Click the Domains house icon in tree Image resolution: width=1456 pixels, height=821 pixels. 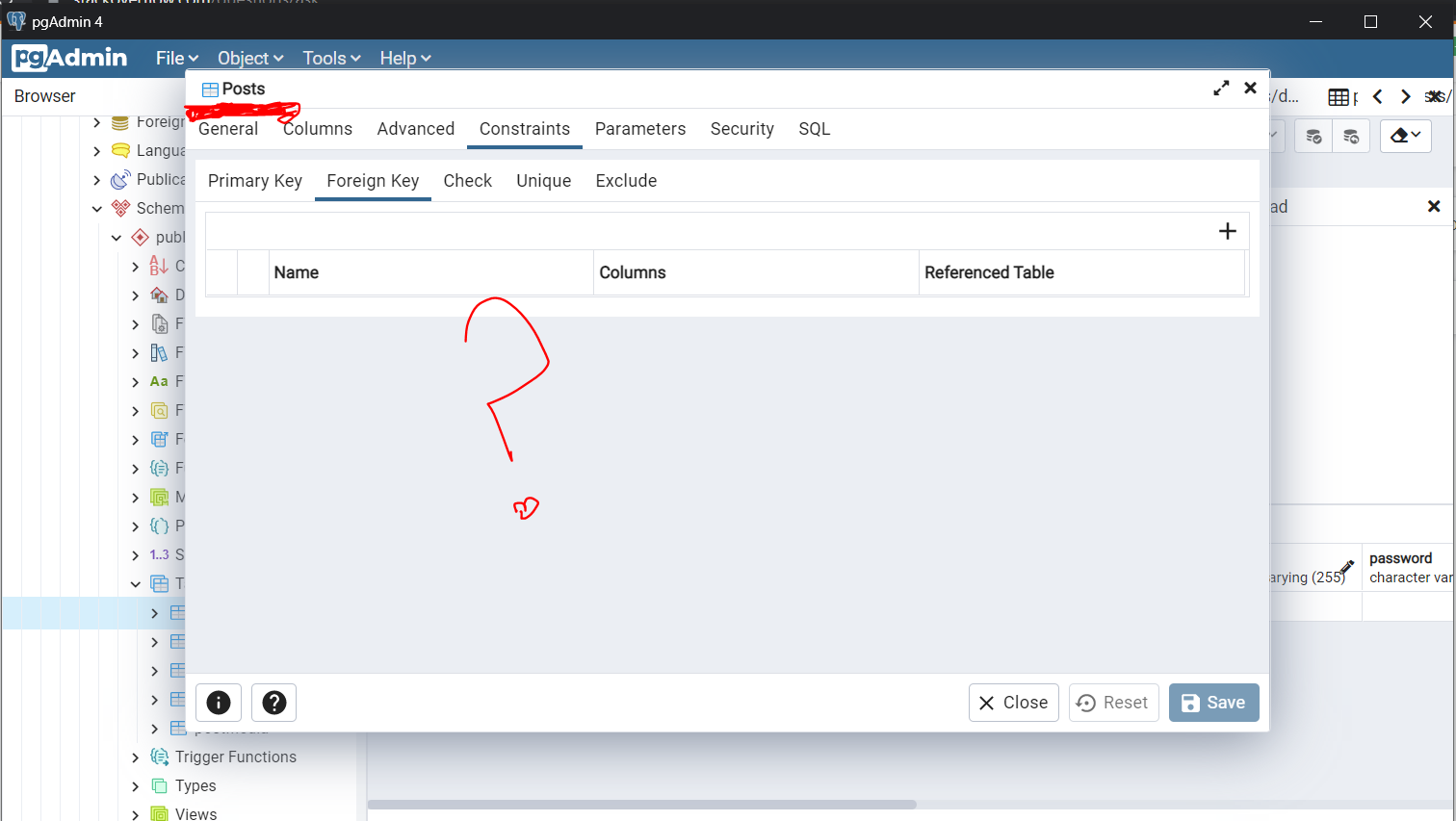pos(159,295)
